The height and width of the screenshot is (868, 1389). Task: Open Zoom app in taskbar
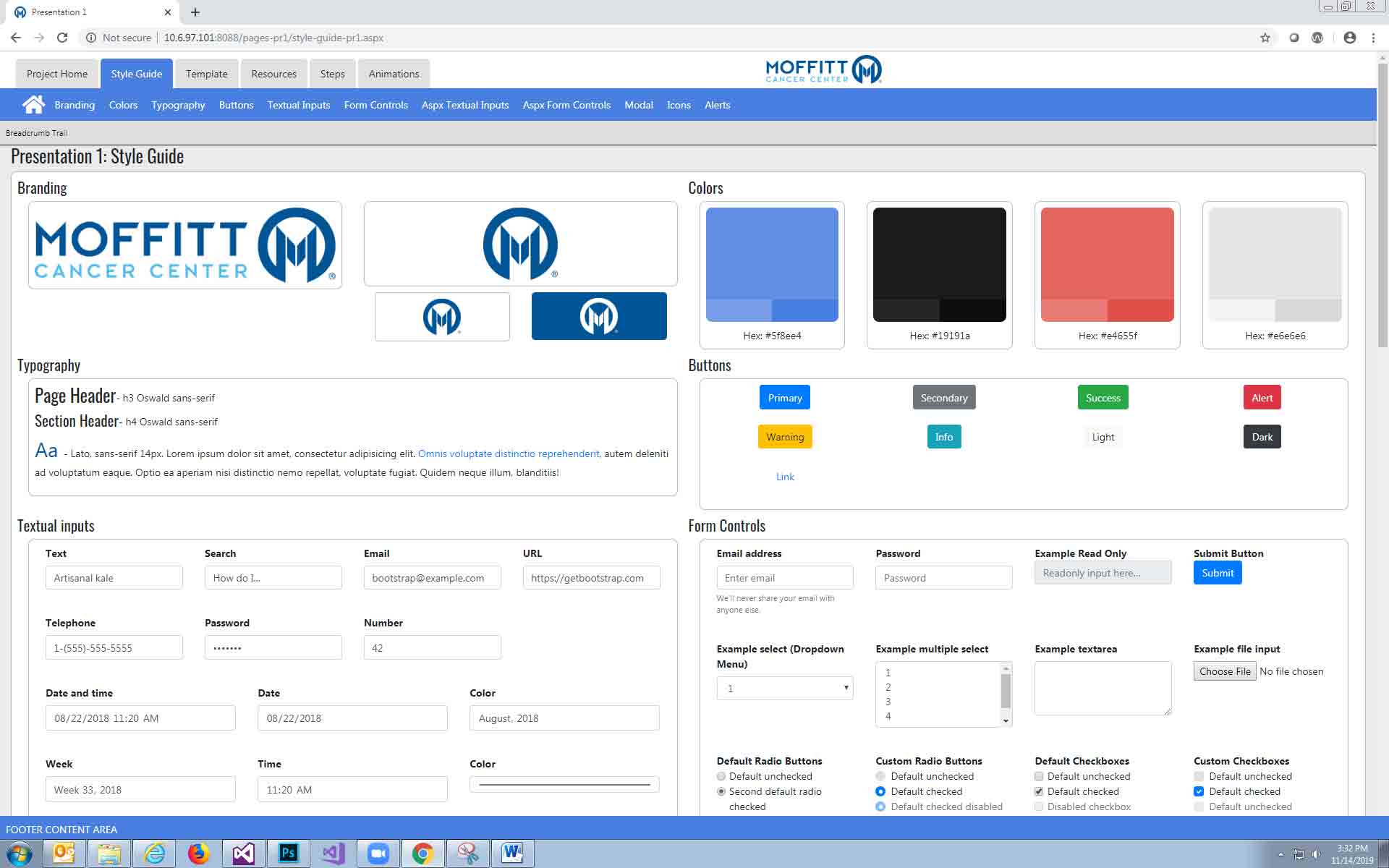point(378,854)
